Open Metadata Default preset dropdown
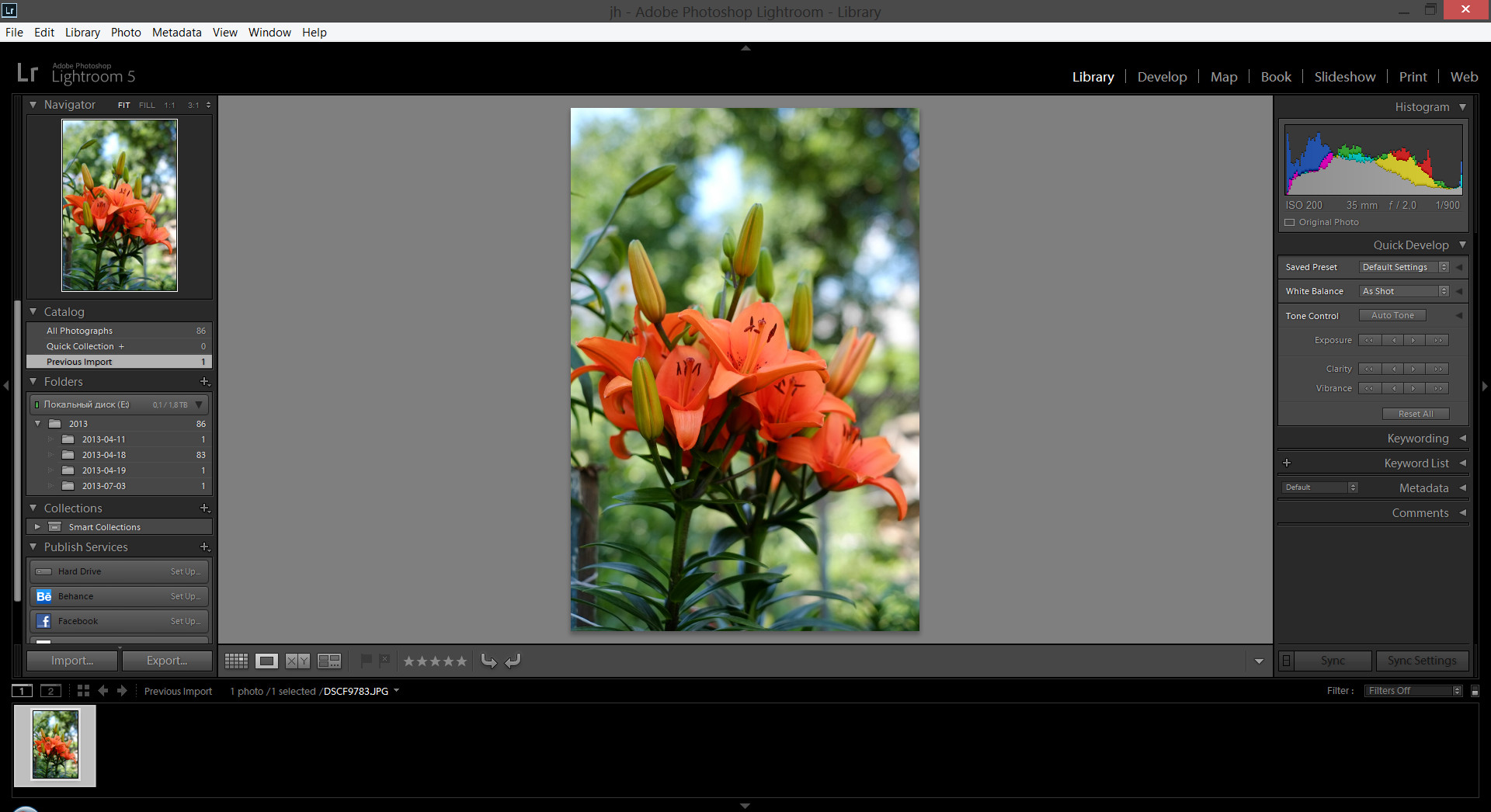The image size is (1491, 812). [x=1320, y=488]
